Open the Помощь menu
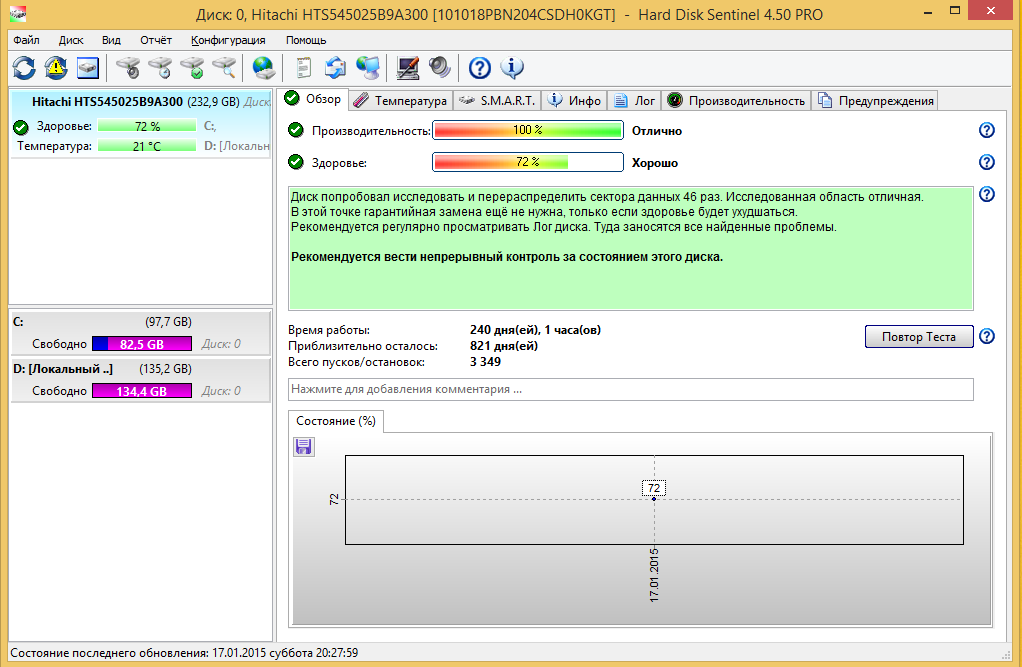Viewport: 1022px width, 667px height. click(306, 40)
